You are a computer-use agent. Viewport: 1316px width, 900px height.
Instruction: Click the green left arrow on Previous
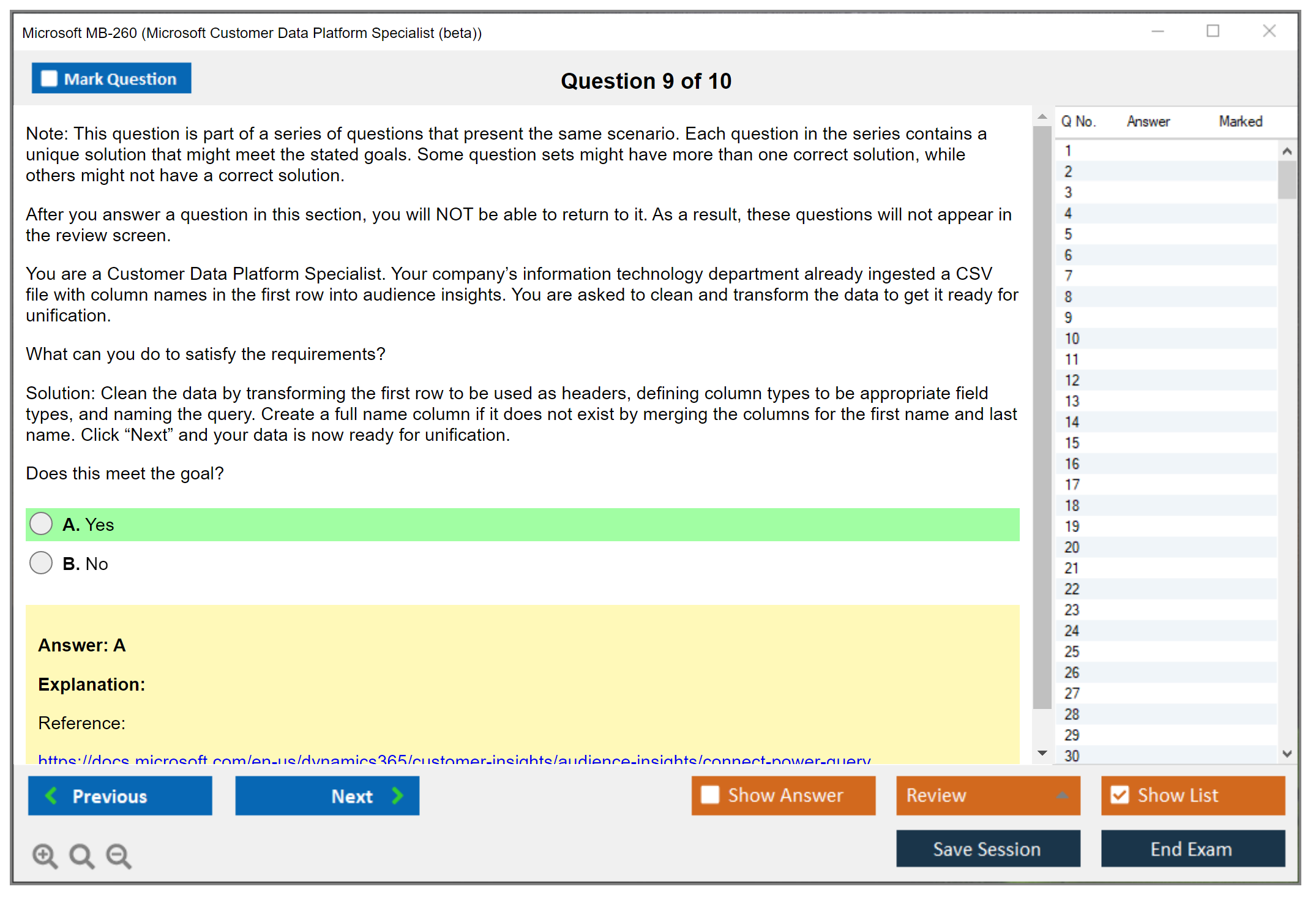click(51, 796)
